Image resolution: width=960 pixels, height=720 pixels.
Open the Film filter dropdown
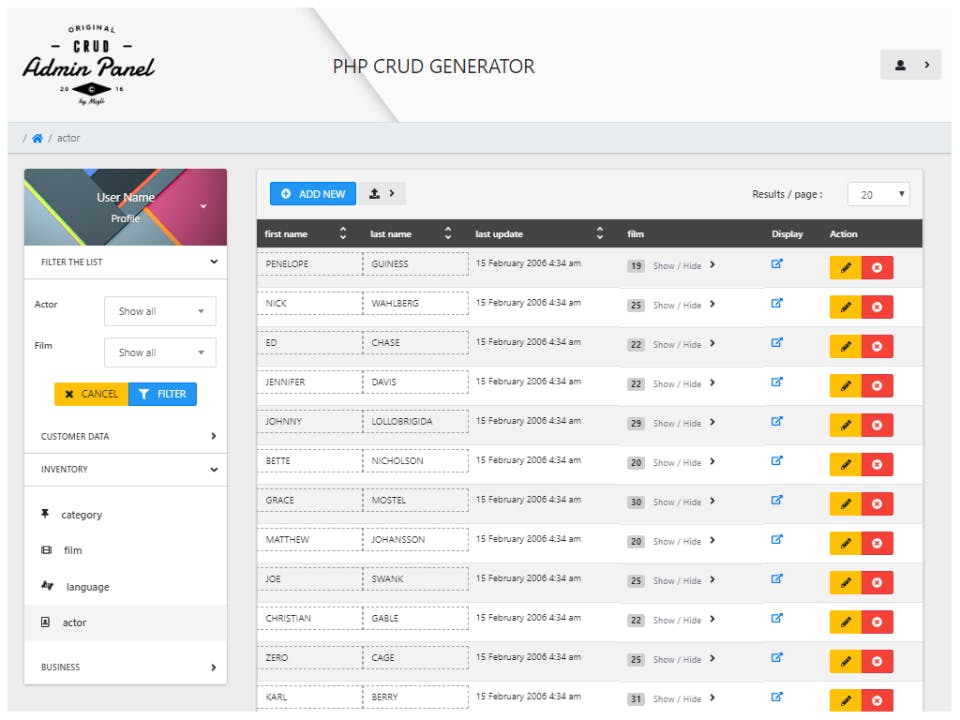160,353
